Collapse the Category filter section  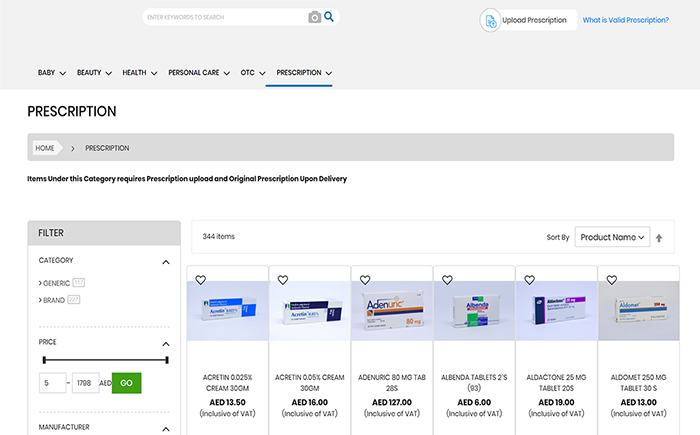pos(166,262)
